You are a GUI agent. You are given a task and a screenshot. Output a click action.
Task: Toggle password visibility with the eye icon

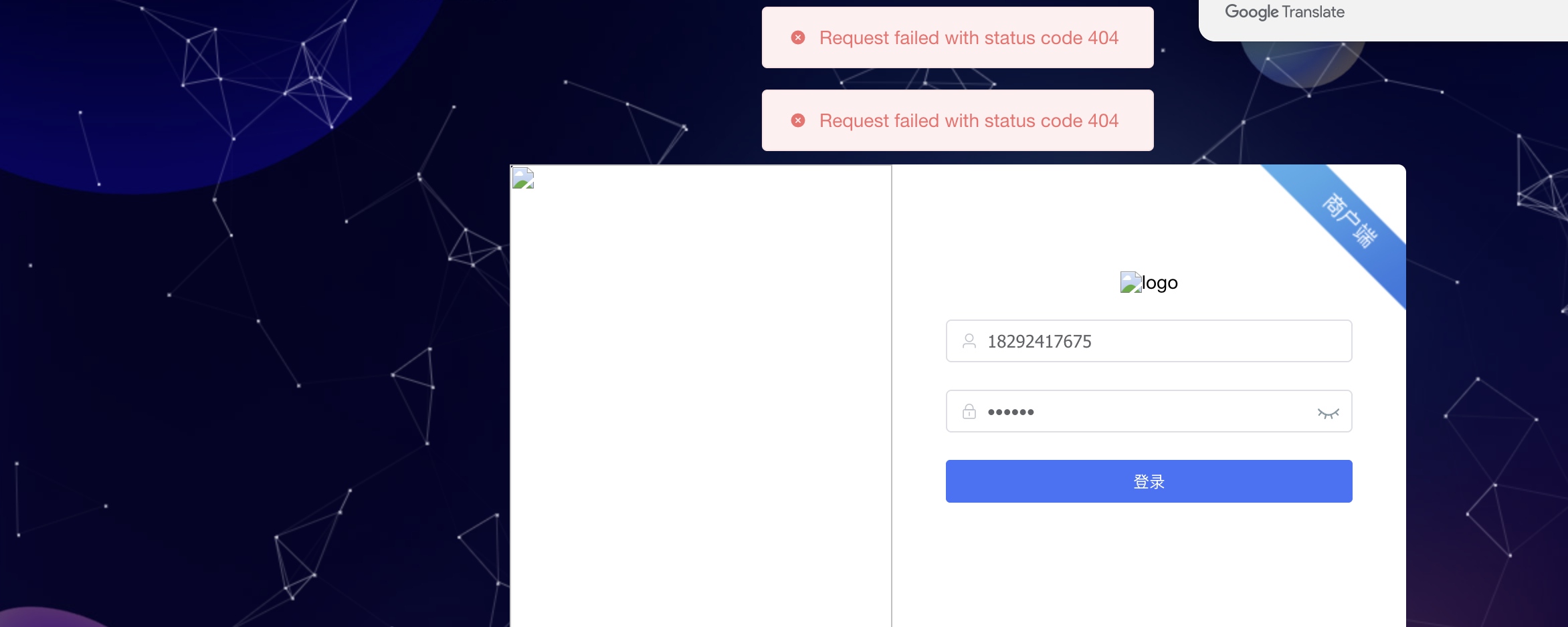[1328, 413]
